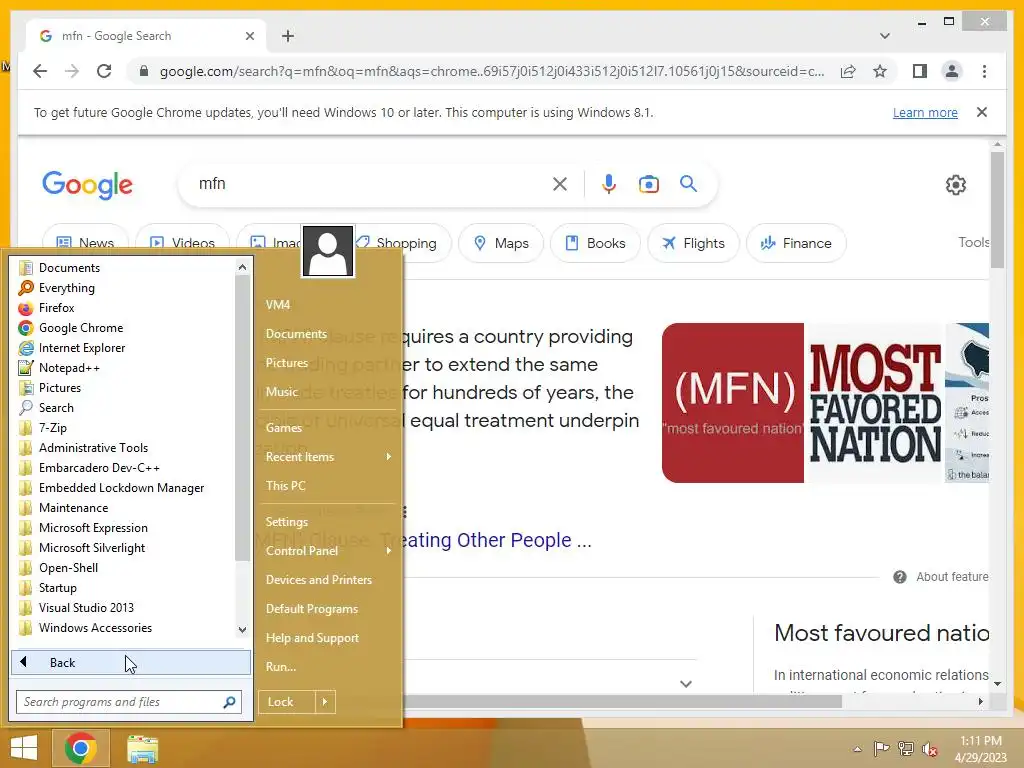Open the Settings item in start menu
Viewport: 1024px width, 768px height.
coord(287,522)
